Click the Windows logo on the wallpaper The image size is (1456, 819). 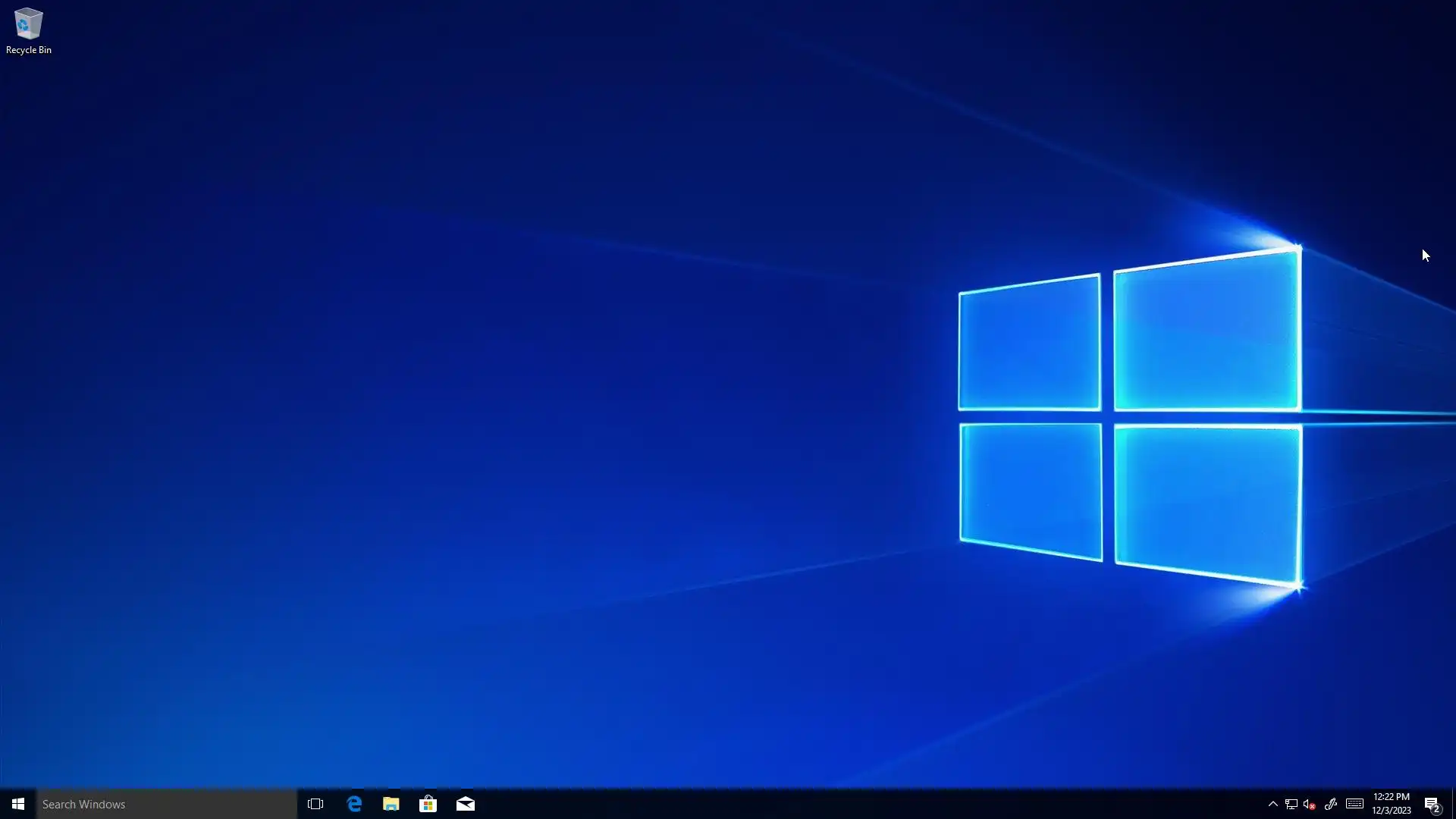[x=1130, y=417]
